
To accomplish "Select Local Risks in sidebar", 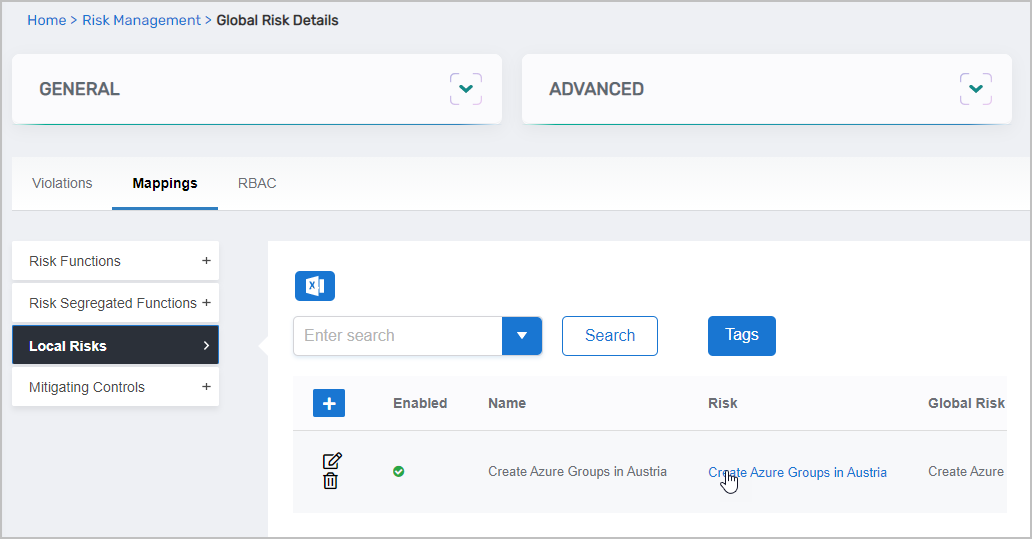I will [115, 346].
